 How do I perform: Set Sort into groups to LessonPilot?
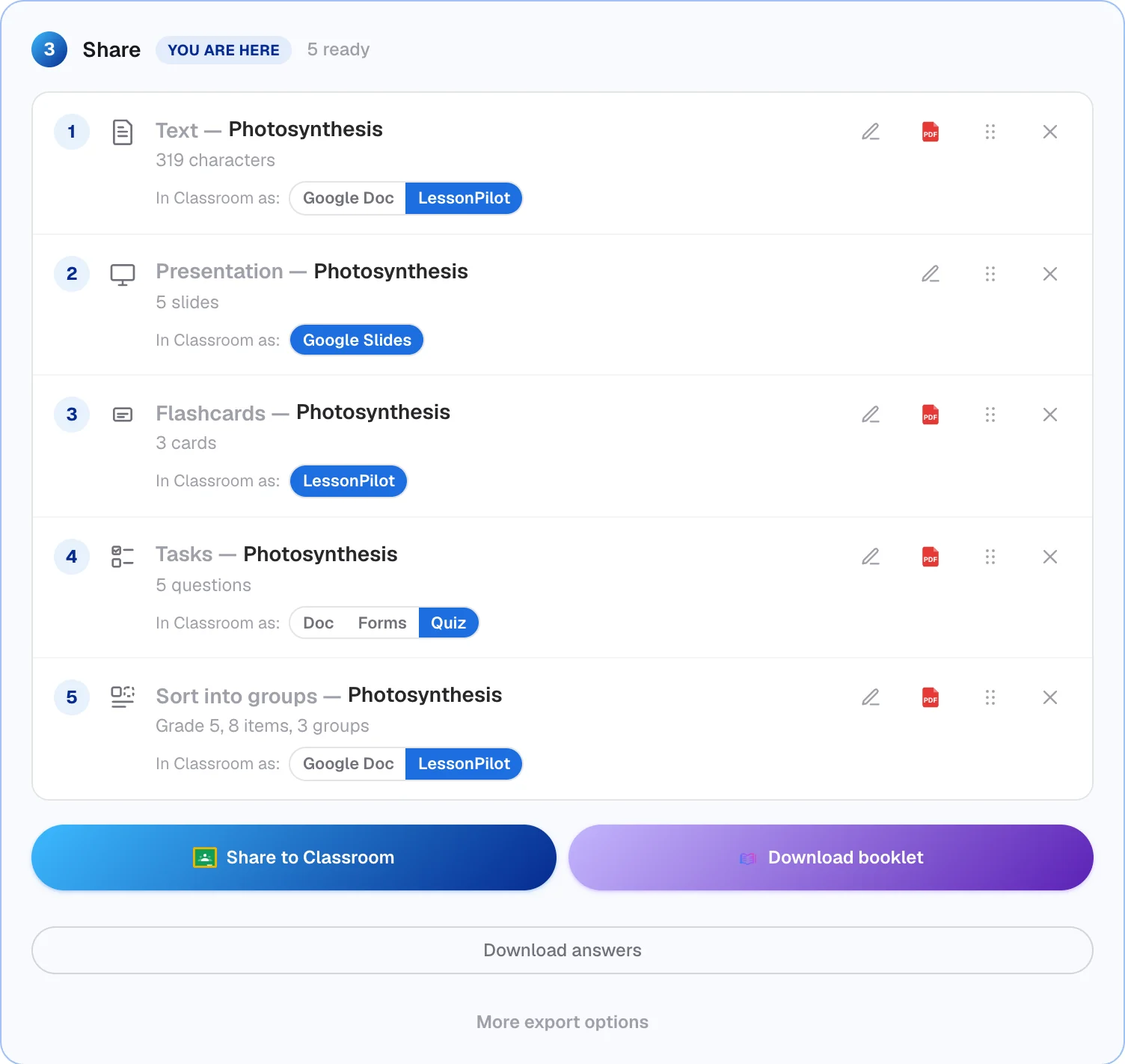point(464,764)
